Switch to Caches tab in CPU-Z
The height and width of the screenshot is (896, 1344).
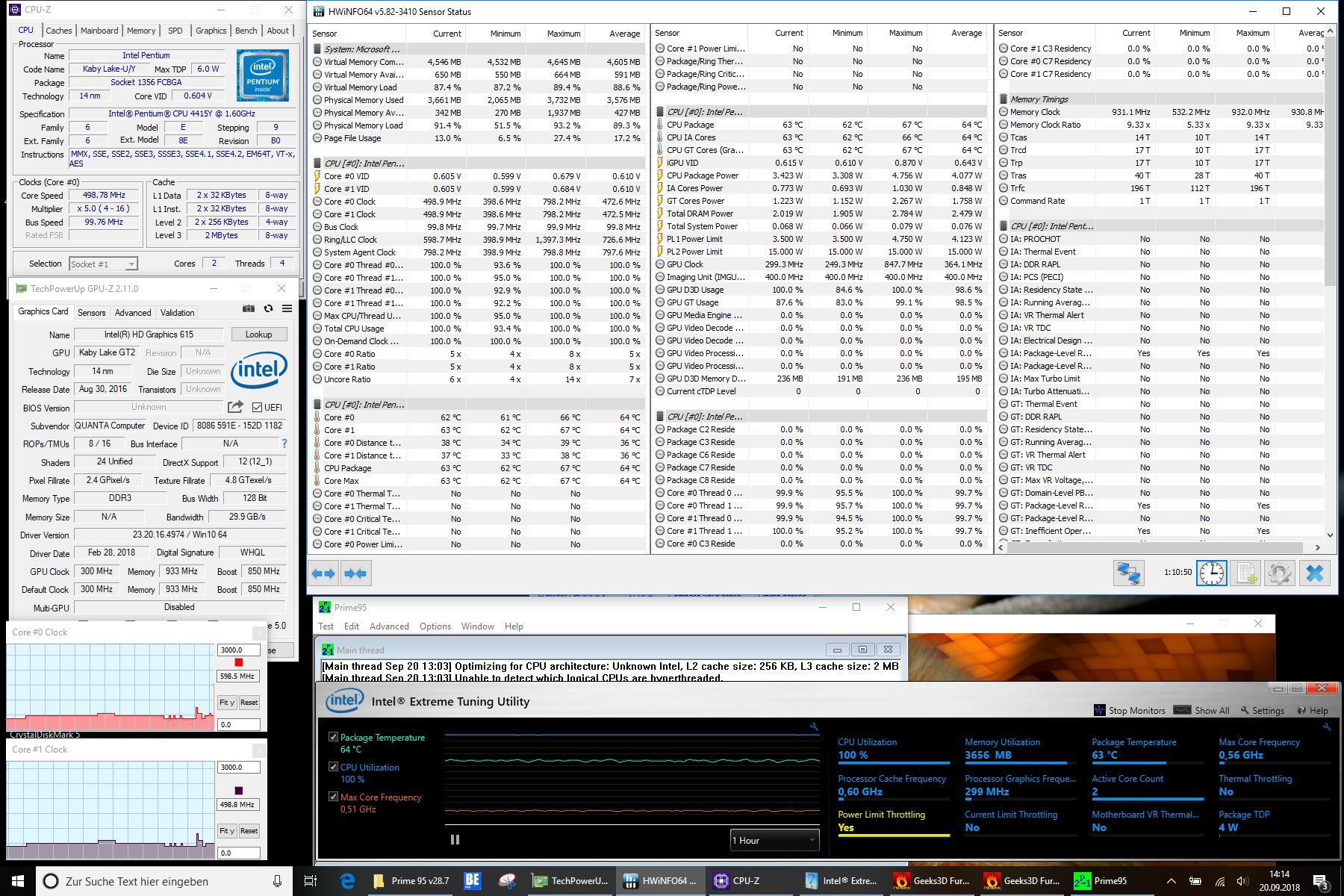click(58, 31)
